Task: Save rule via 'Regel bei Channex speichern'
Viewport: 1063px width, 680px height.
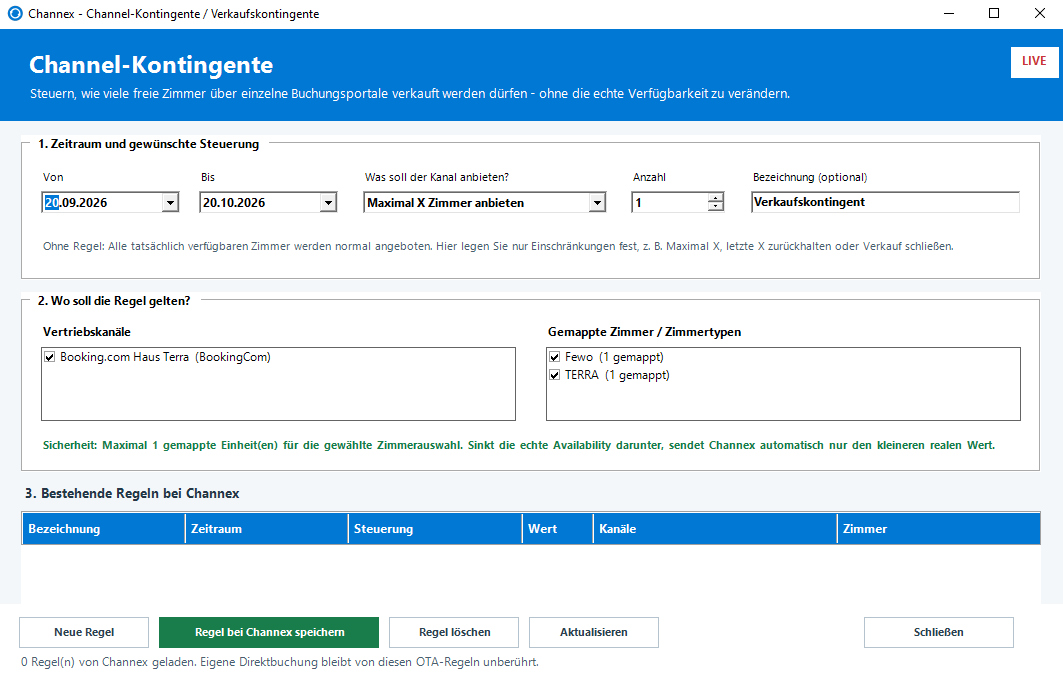Action: 269,632
